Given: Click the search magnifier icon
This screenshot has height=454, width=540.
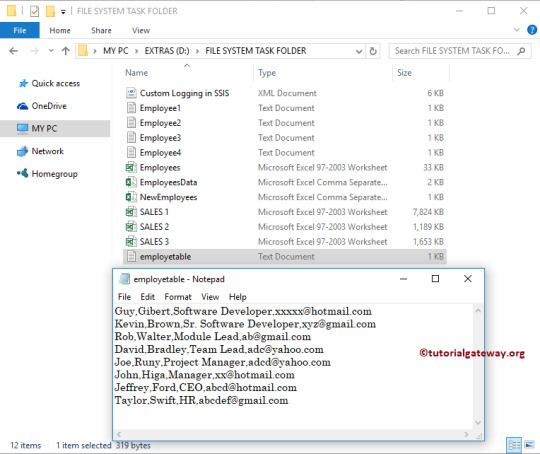Looking at the screenshot, I should [x=521, y=51].
